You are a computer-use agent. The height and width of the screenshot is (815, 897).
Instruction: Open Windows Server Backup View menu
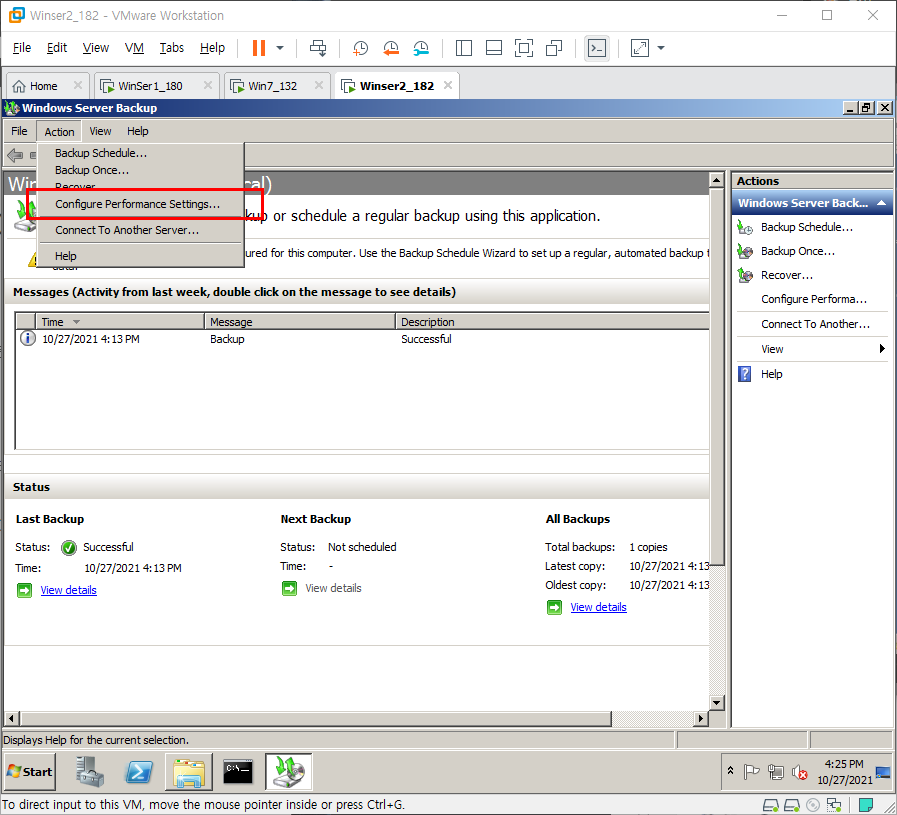click(x=100, y=131)
